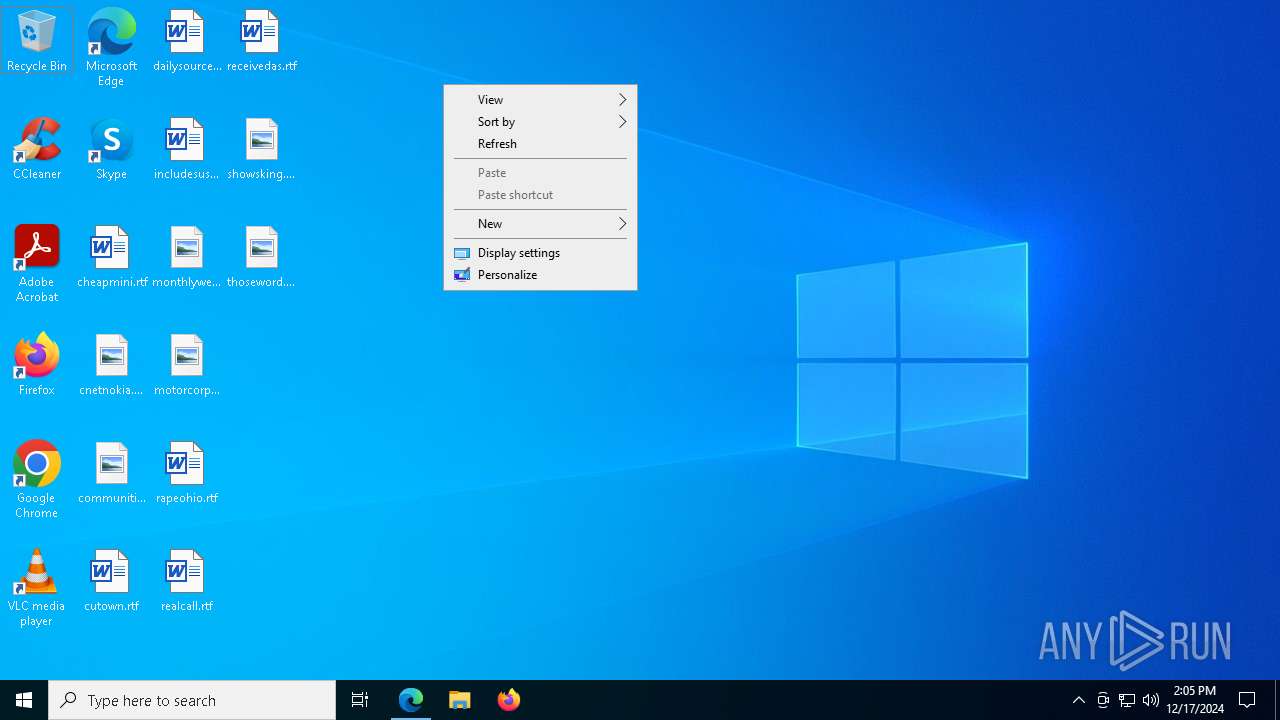Select the includesus document icon
This screenshot has height=720, width=1280.
(186, 148)
